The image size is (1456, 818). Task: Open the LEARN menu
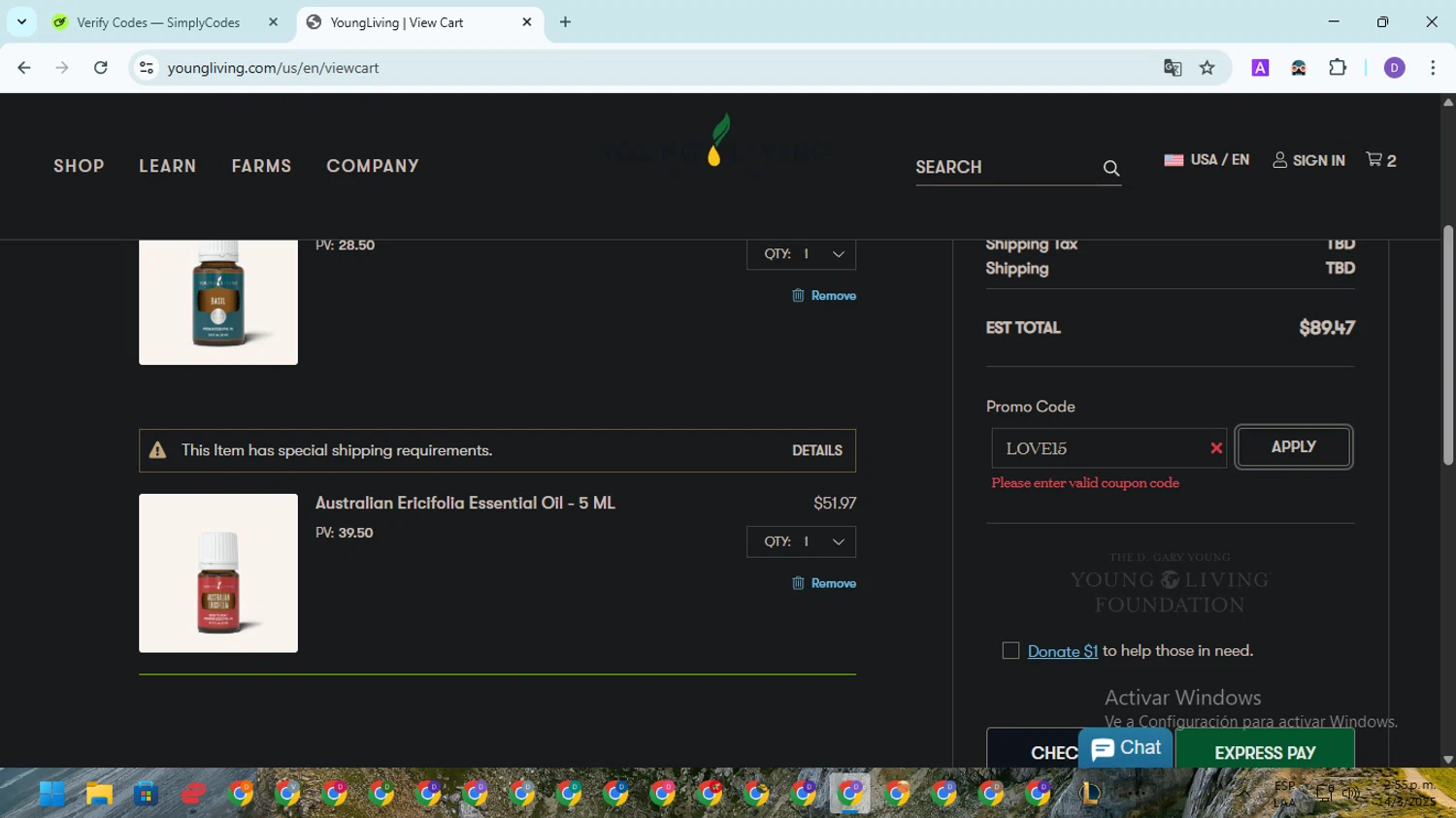[168, 166]
